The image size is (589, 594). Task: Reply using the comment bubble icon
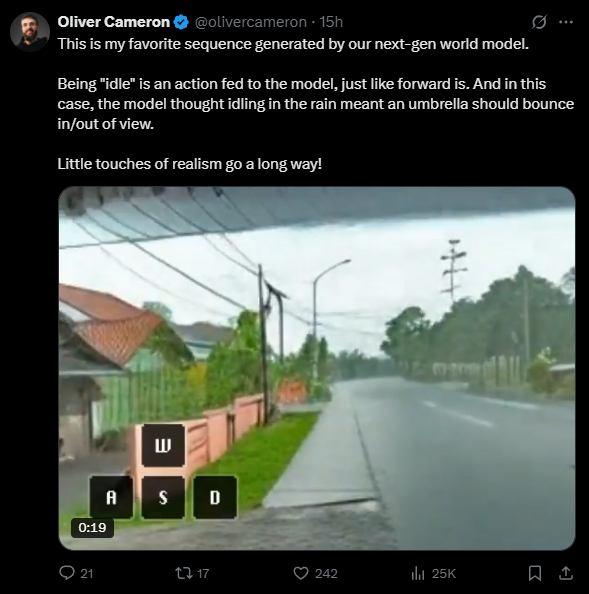[67, 573]
